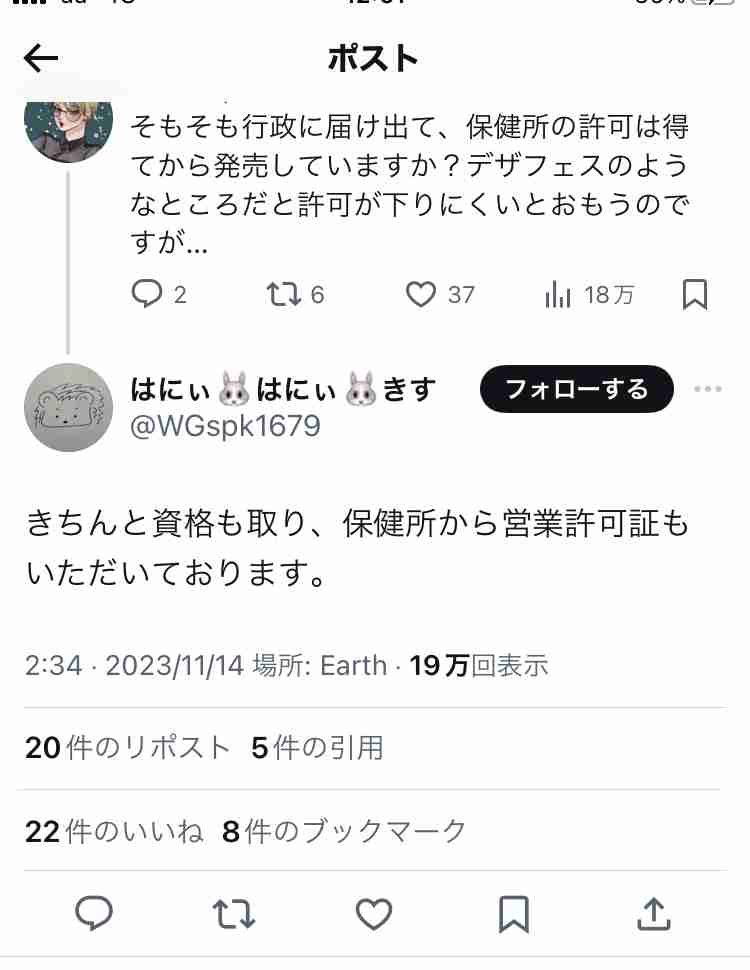Viewport: 750px width, 970px height.
Task: Open @WGspk1679 profile handle
Action: (x=225, y=426)
